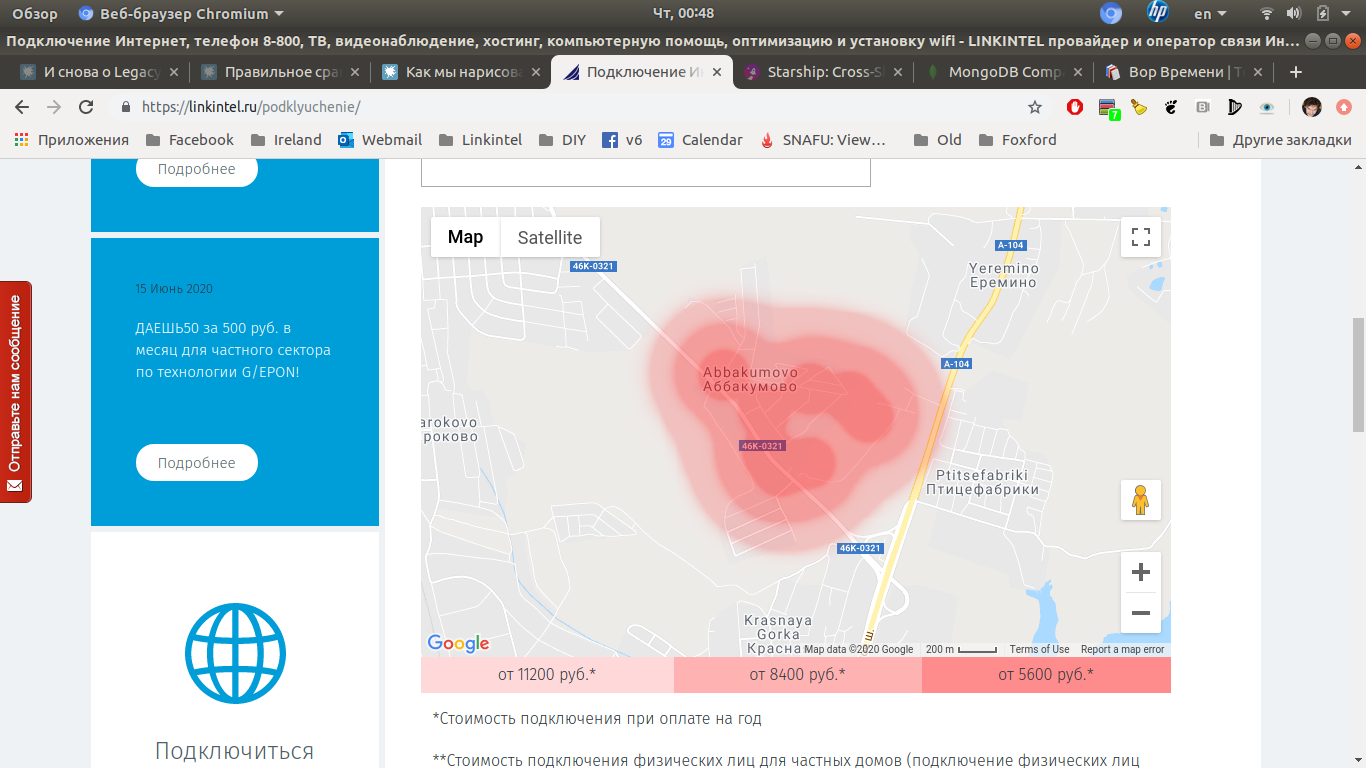Open the Приложения apps grid shortcut
Screen dimensions: 1366x768
[x=71, y=140]
